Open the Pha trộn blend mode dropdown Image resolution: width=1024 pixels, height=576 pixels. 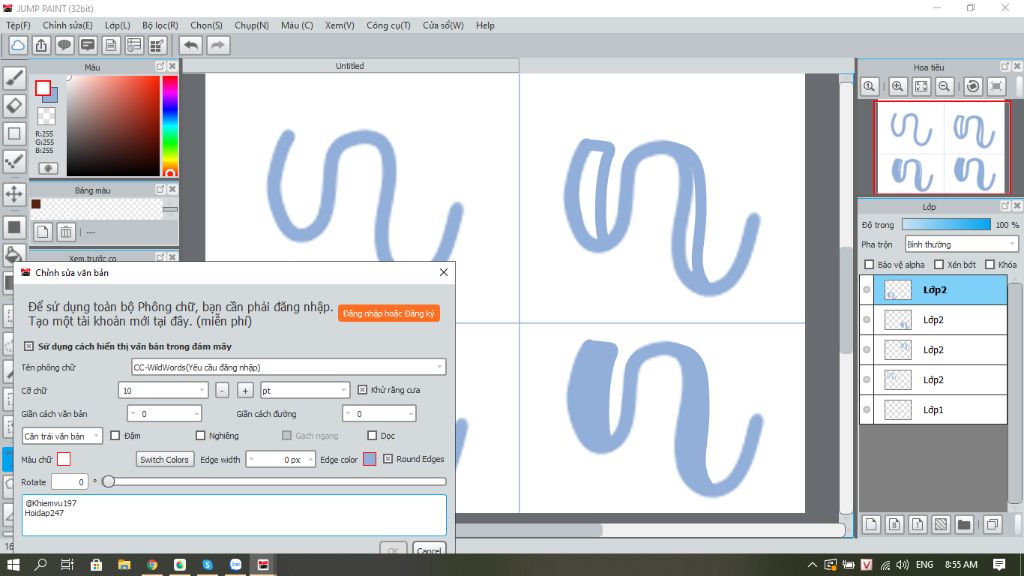point(961,244)
